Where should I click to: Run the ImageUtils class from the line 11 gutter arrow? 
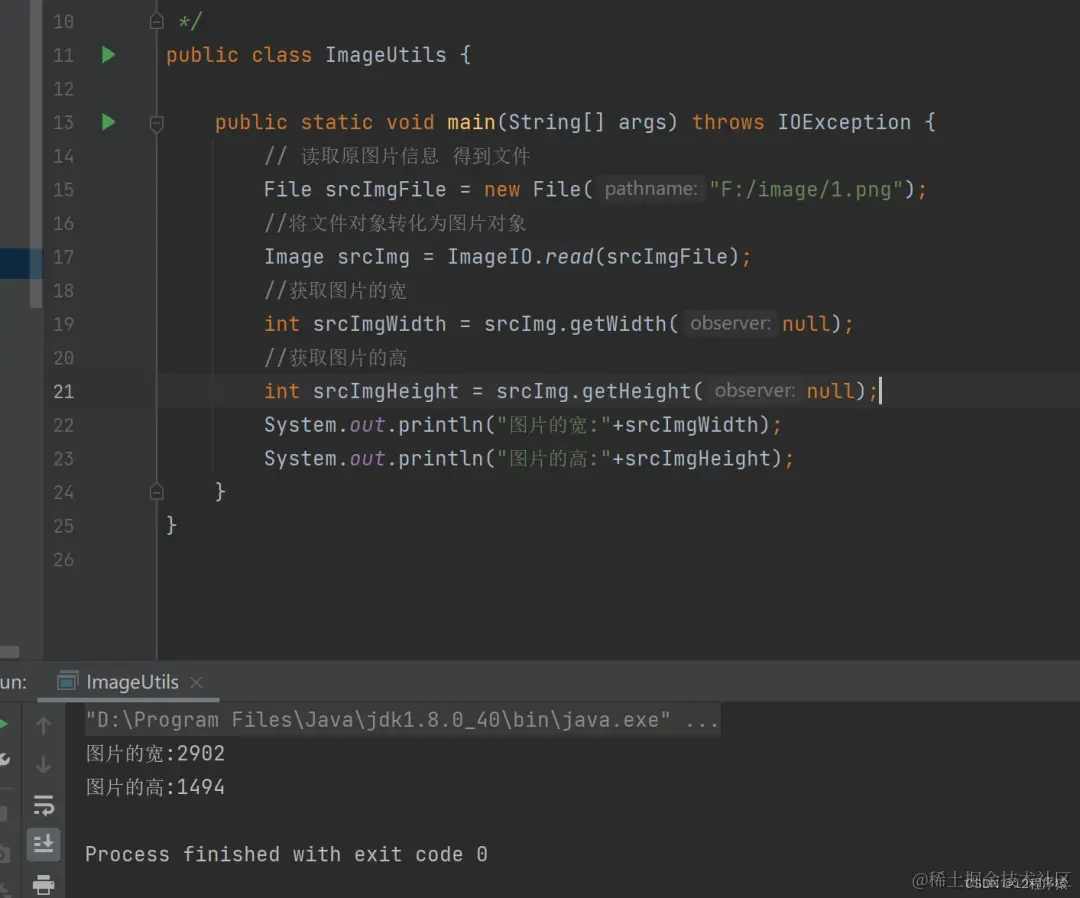click(x=108, y=54)
